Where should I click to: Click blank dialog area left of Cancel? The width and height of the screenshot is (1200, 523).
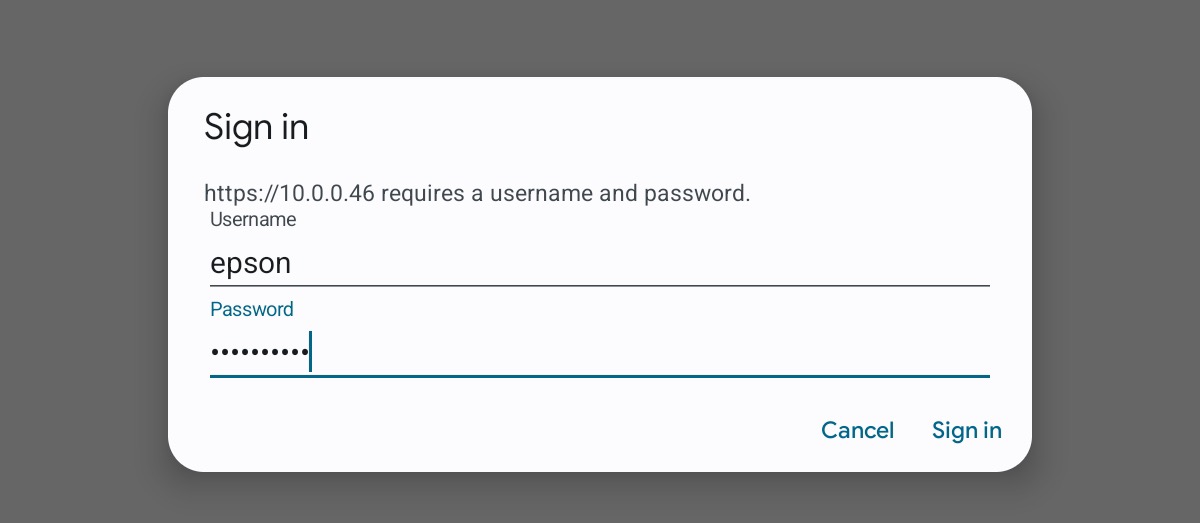coord(500,430)
